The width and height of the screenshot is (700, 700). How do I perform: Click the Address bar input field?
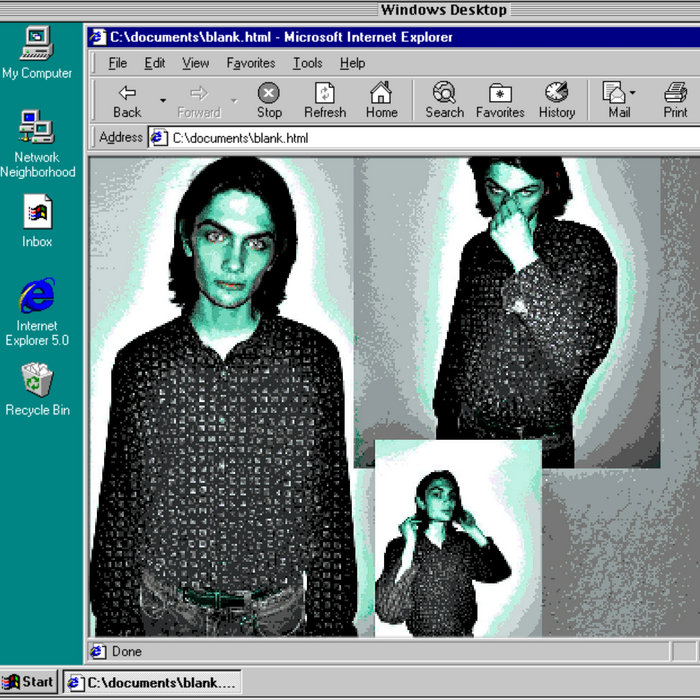[x=420, y=137]
